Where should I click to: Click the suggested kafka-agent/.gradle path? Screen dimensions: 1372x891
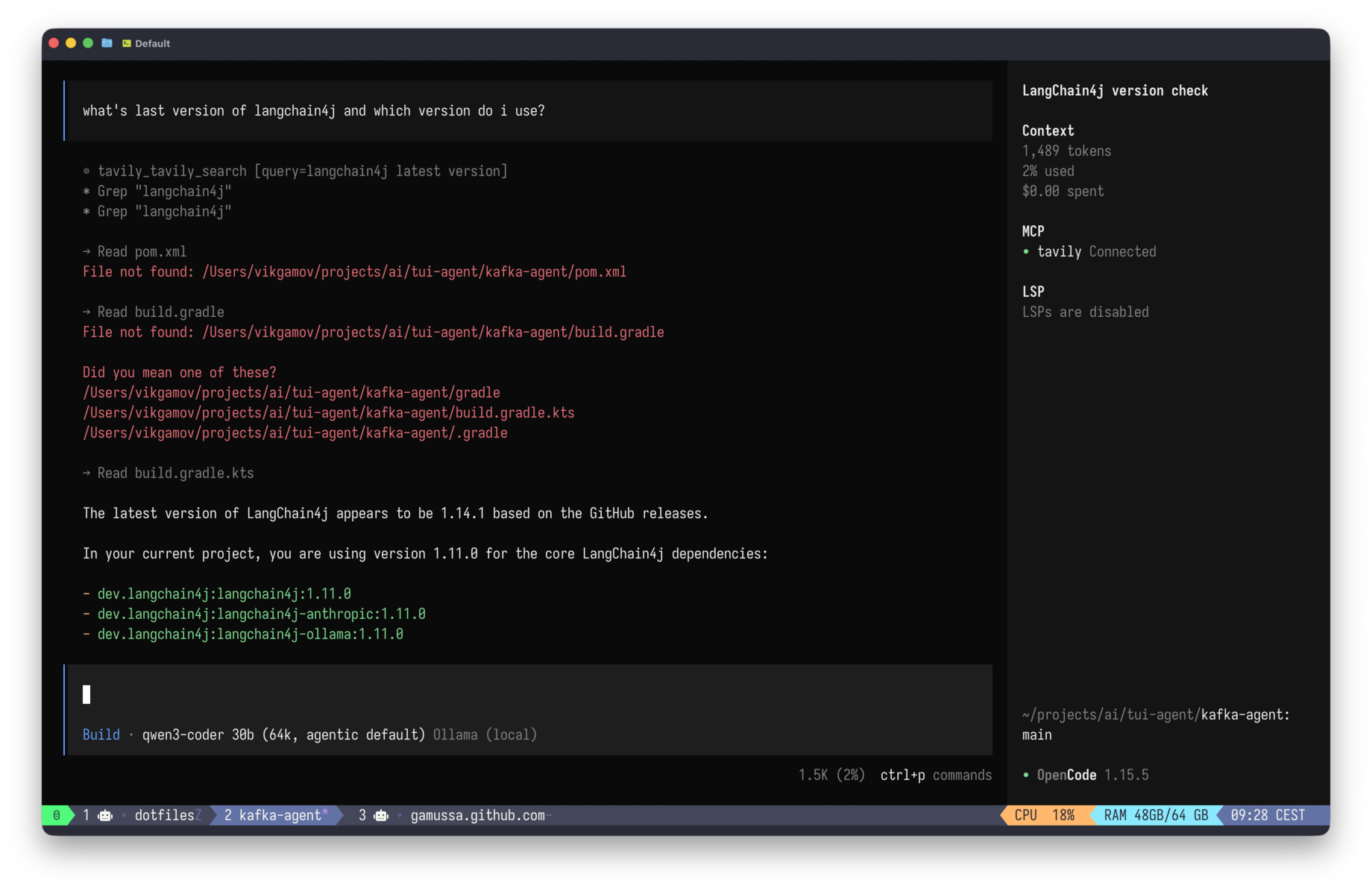295,432
